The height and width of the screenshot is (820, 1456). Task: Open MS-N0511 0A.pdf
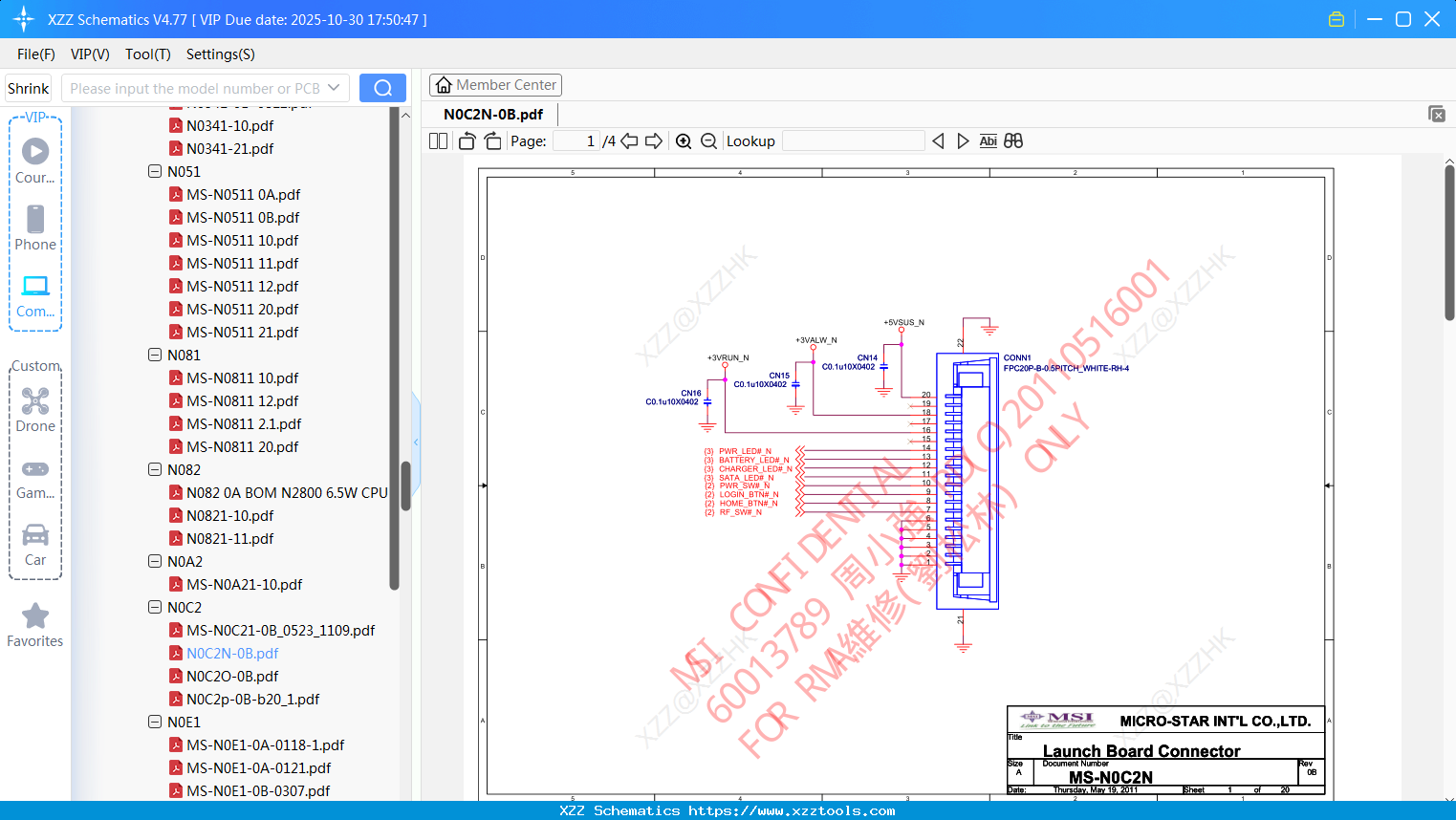point(243,195)
